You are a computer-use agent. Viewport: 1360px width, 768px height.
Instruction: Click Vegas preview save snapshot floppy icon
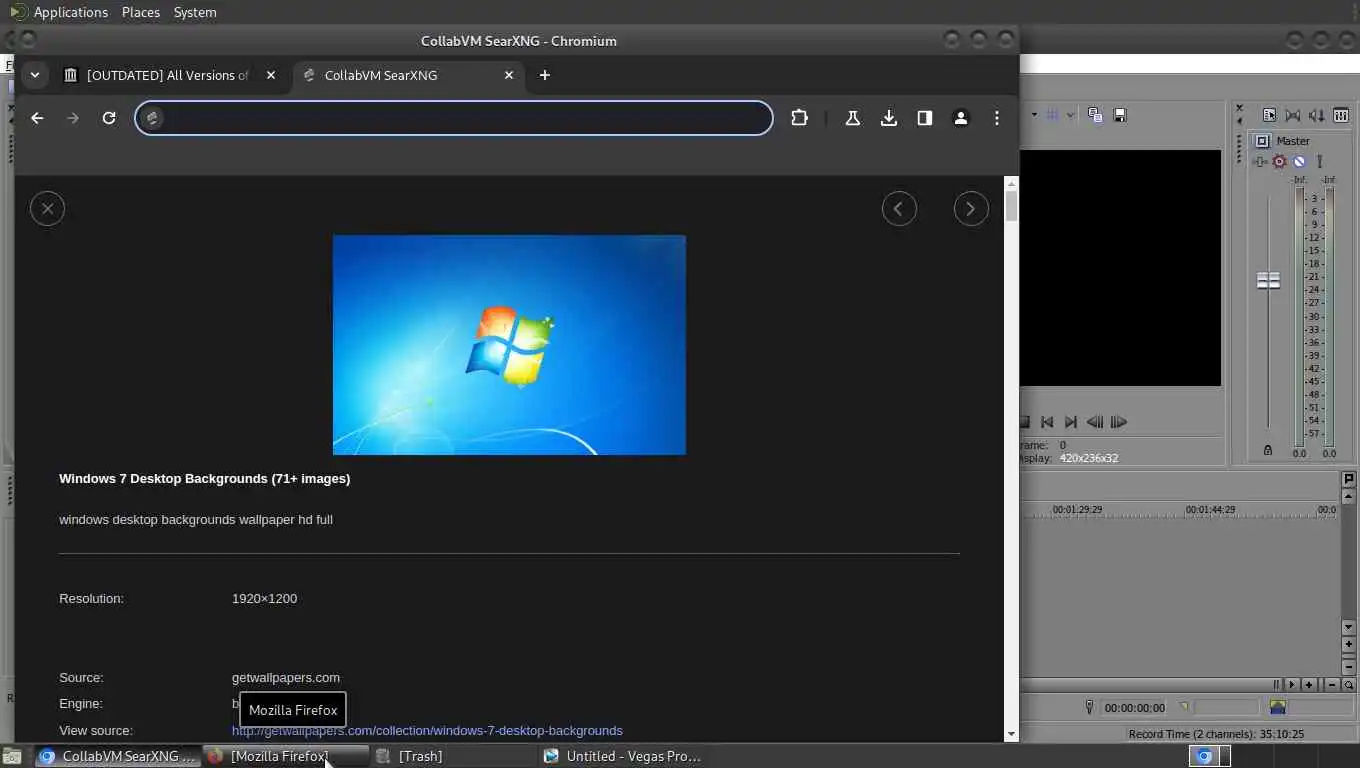coord(1120,115)
